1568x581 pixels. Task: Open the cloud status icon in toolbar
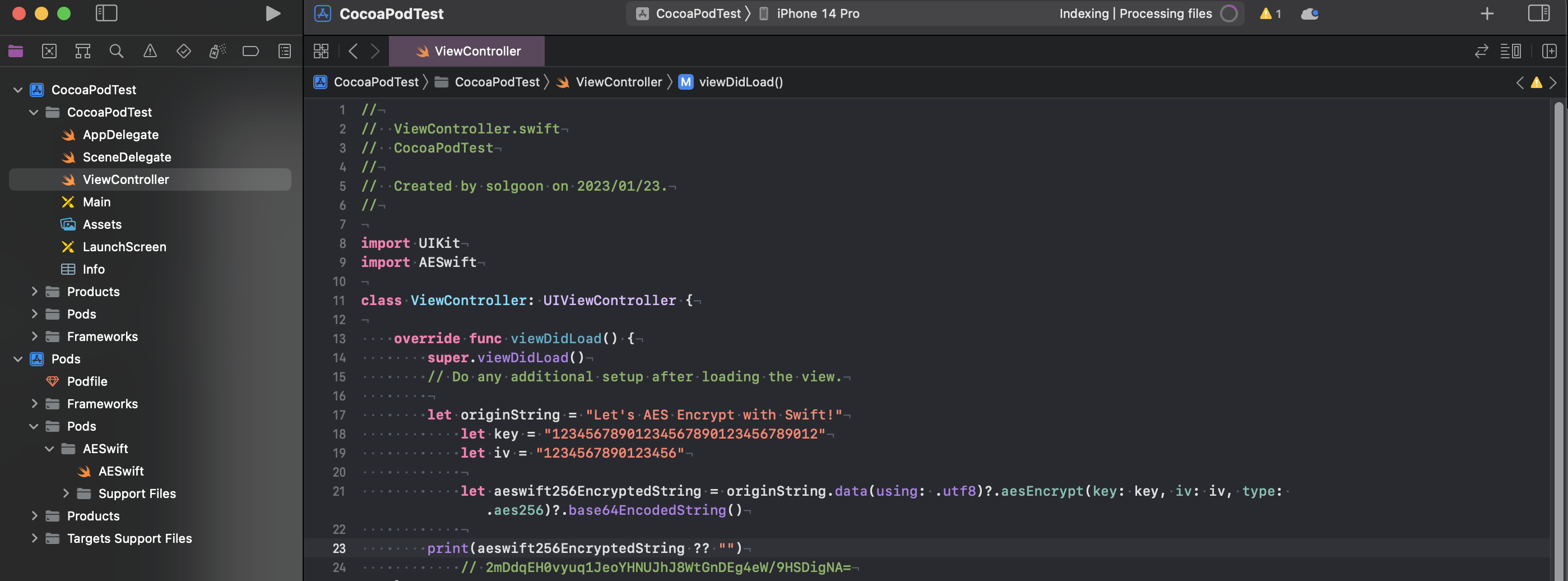click(x=1310, y=13)
